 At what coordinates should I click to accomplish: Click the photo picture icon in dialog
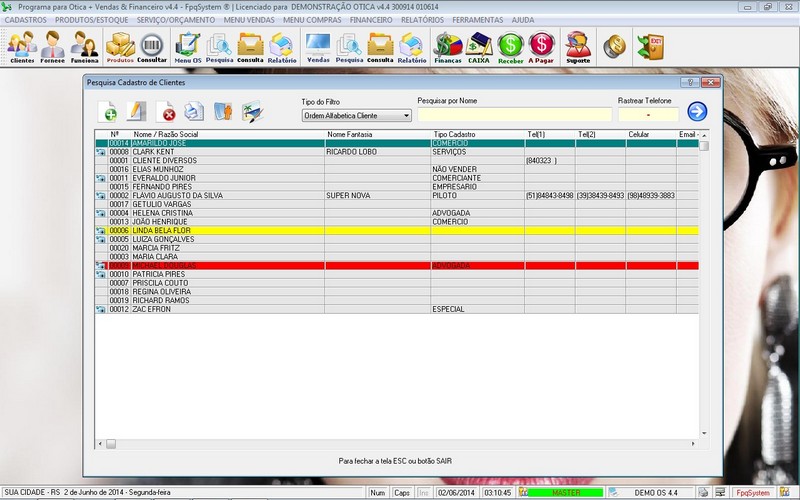pos(253,111)
